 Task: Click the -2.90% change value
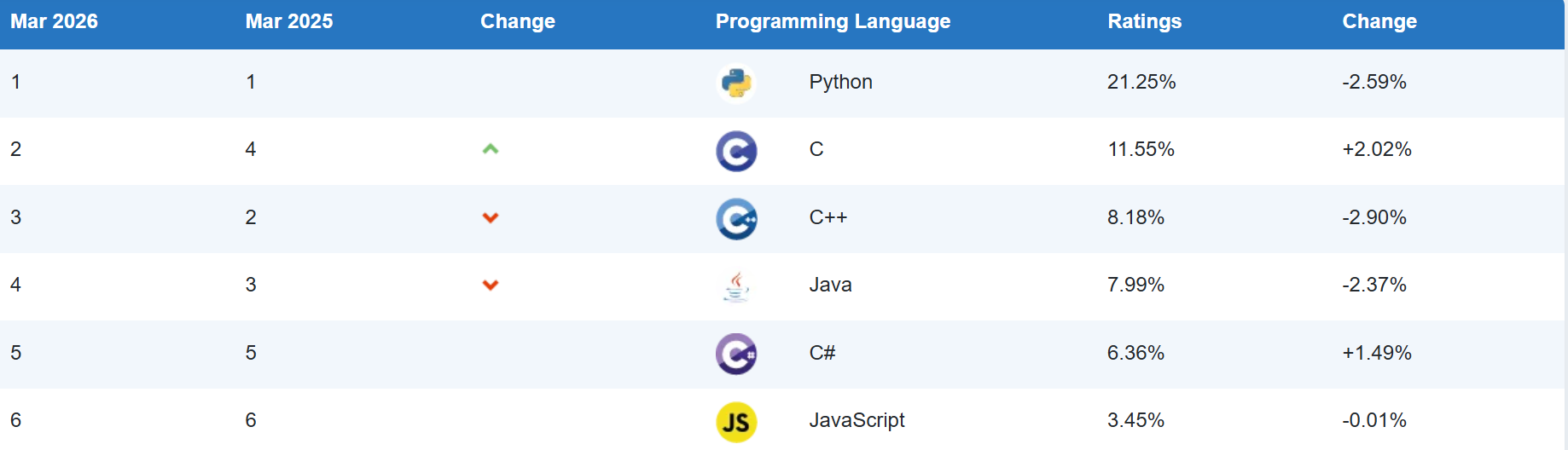(x=1374, y=217)
